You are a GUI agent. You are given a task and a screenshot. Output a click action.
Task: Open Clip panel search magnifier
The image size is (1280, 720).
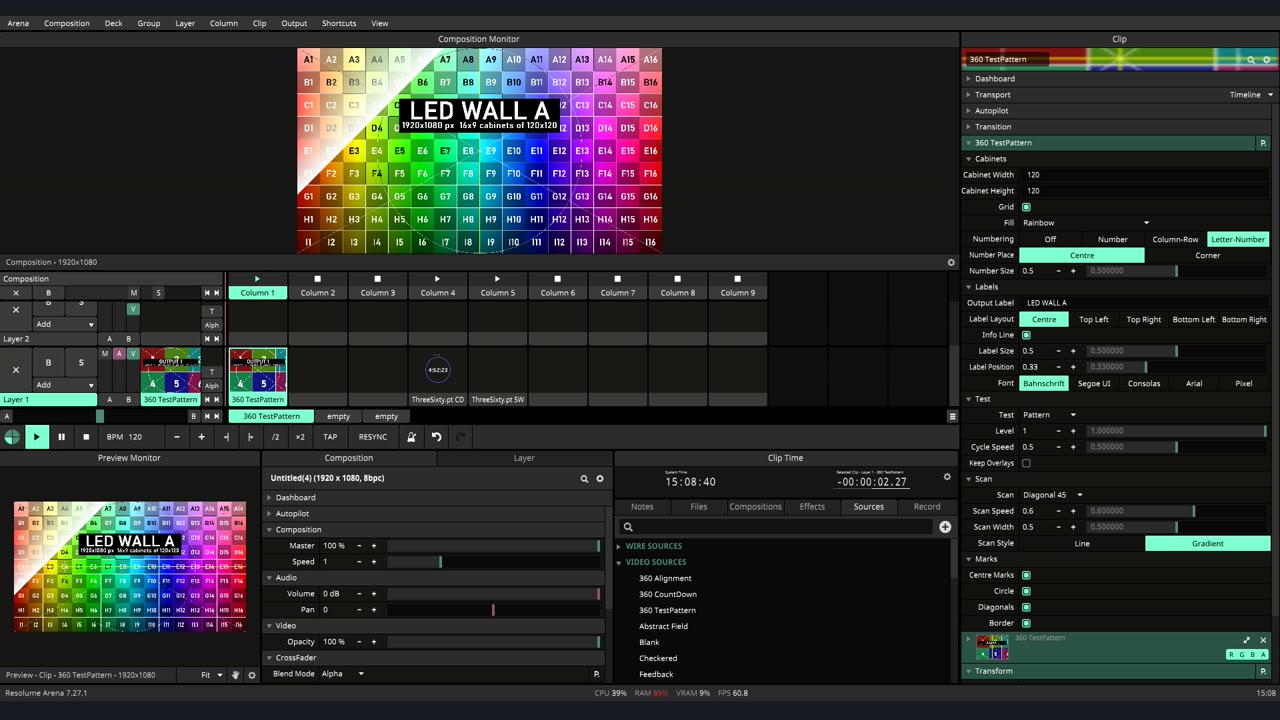[1251, 60]
